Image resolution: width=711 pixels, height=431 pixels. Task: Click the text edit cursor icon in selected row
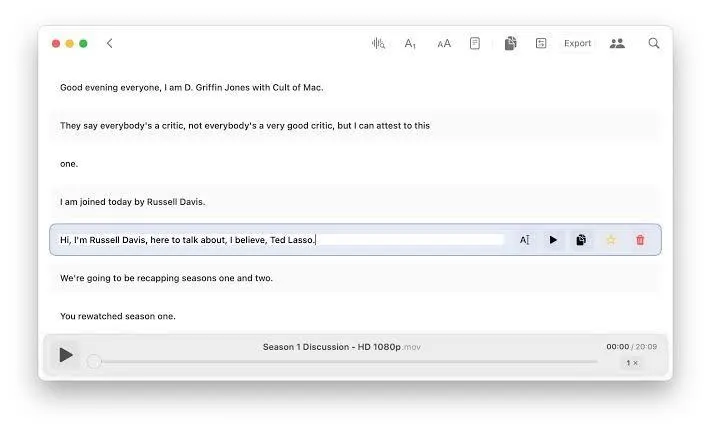tap(525, 240)
